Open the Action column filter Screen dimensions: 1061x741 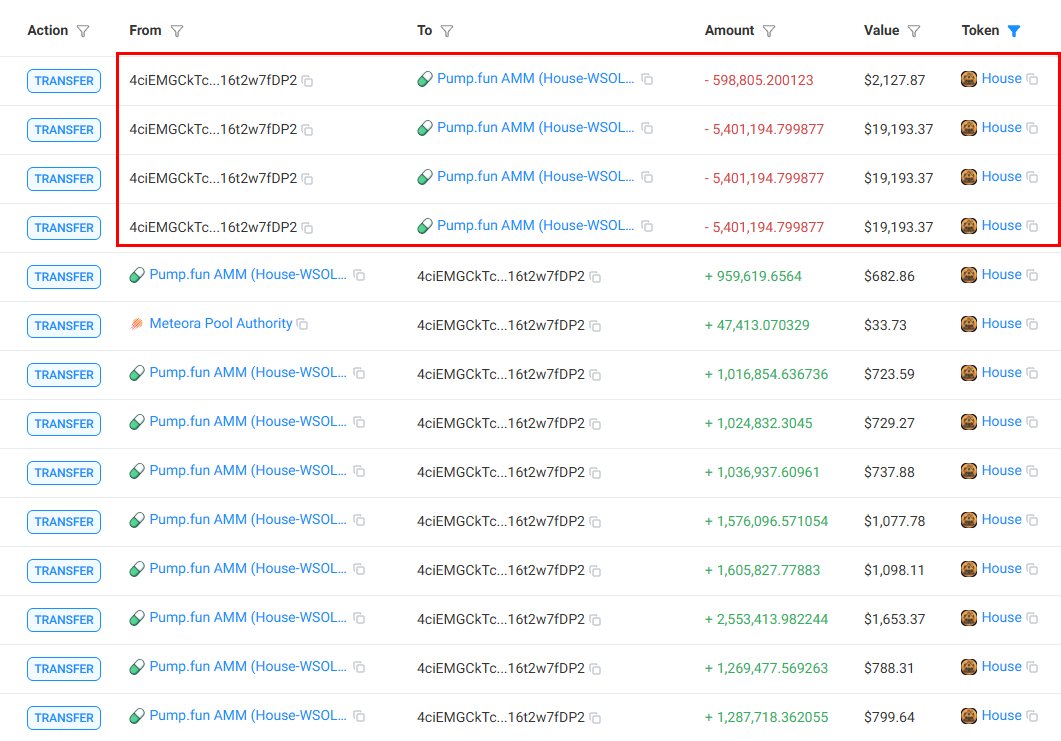83,31
